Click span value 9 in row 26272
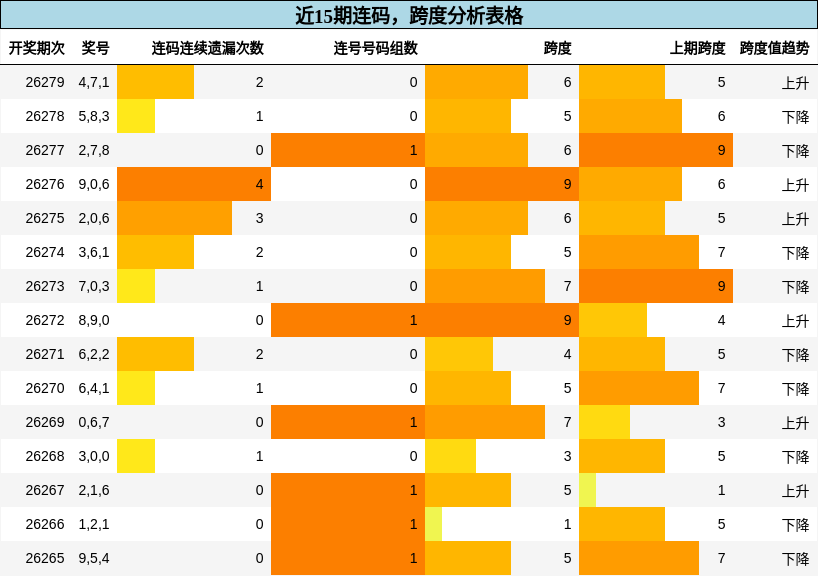818x576 pixels. 567,320
